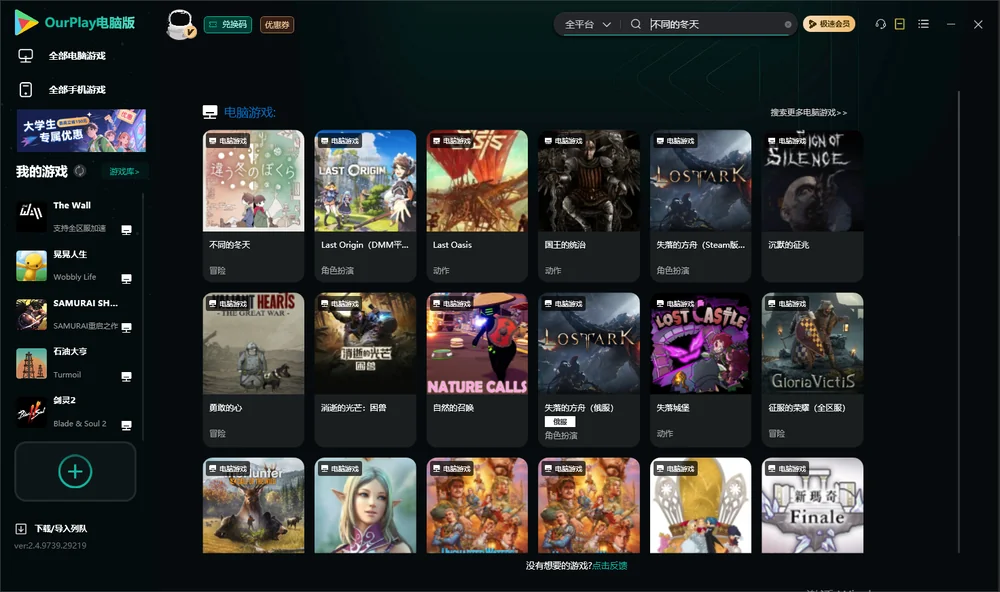Click the PC icon beside Blade & Soul 2

coord(126,426)
